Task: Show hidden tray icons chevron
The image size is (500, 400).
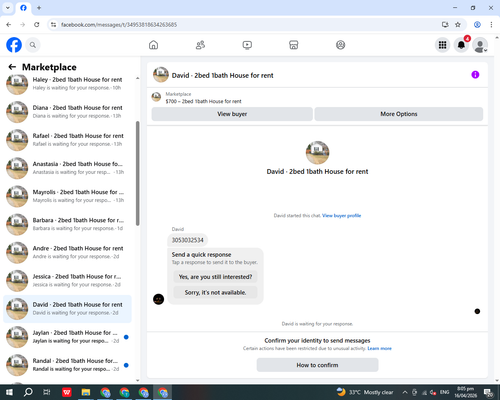Action: (x=405, y=392)
